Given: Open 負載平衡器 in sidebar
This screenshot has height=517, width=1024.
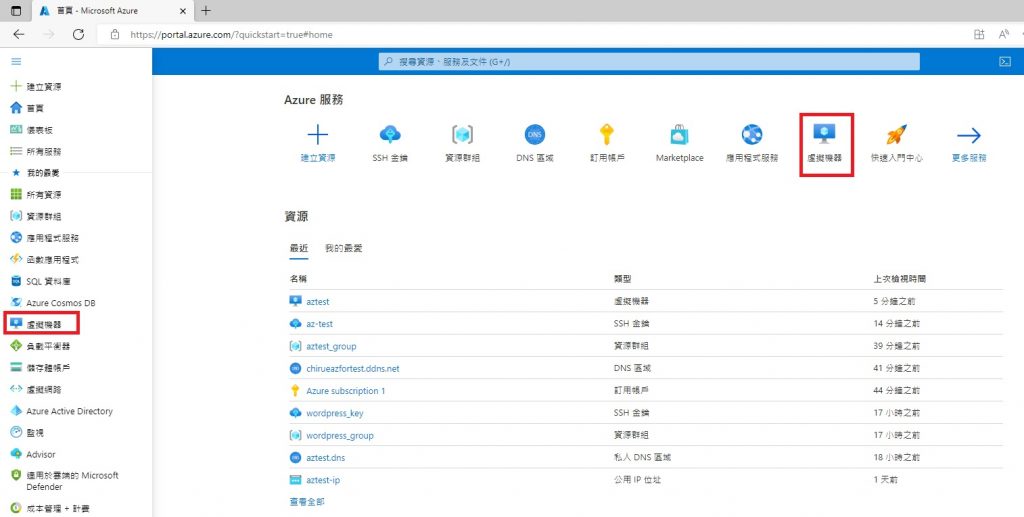Looking at the screenshot, I should pos(48,346).
